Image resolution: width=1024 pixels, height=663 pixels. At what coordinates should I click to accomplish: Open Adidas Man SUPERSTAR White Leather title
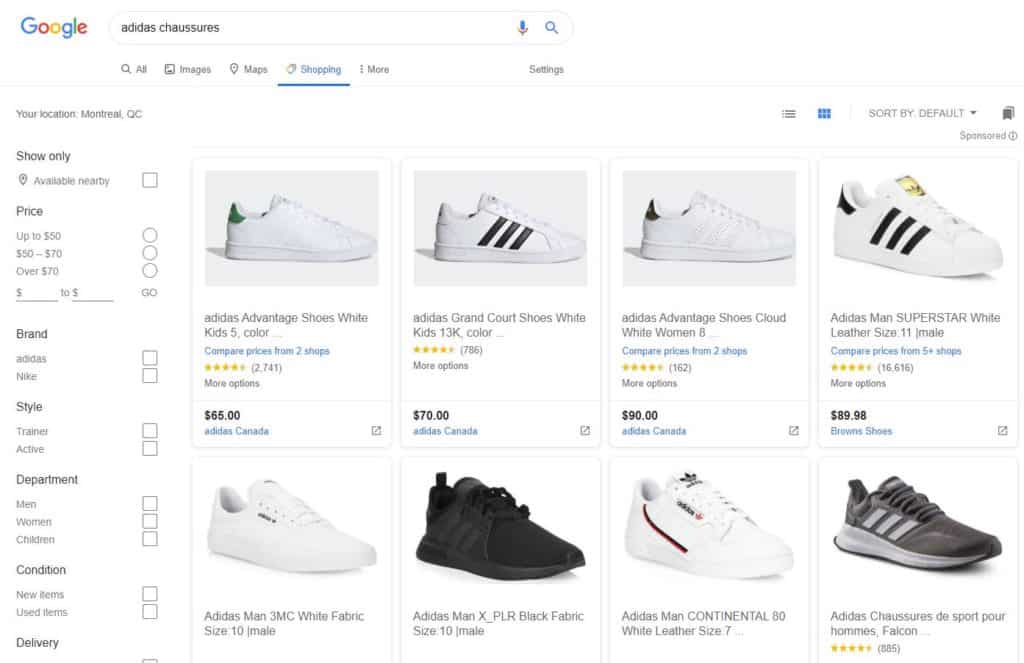tap(915, 325)
